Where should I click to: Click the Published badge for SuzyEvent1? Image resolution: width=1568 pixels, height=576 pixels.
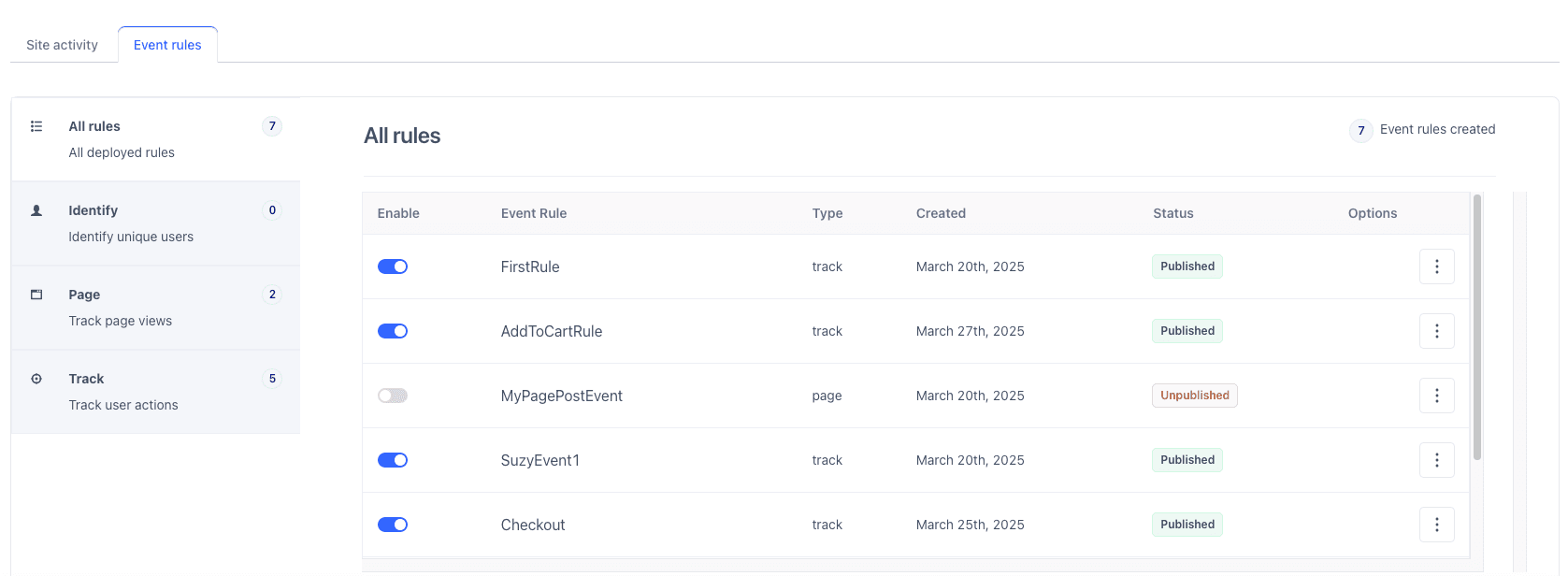point(1187,460)
